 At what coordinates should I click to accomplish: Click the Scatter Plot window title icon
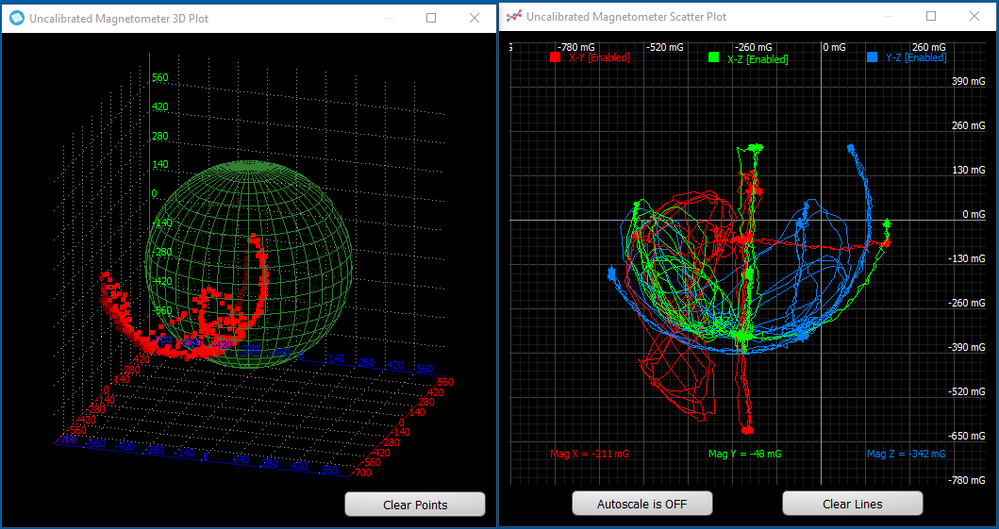tap(514, 17)
